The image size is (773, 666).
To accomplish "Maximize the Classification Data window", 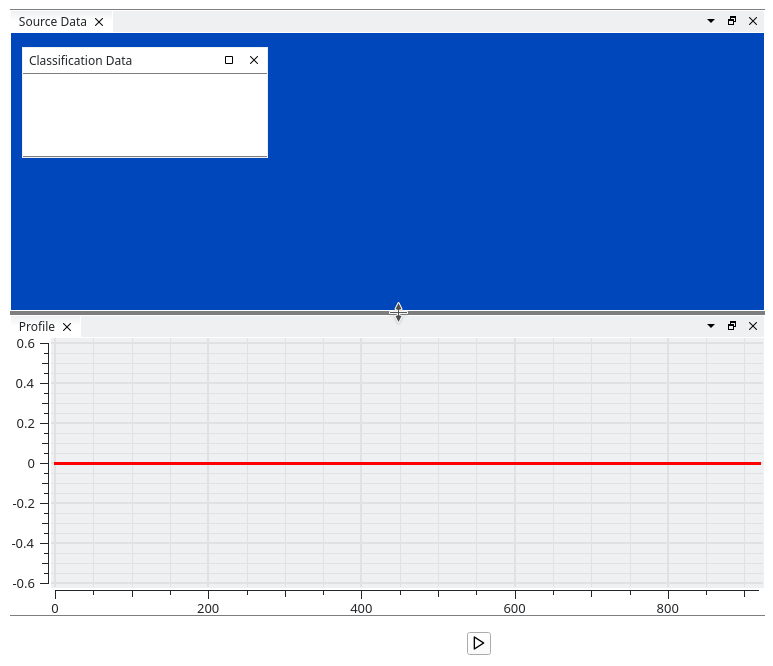I will tap(229, 60).
